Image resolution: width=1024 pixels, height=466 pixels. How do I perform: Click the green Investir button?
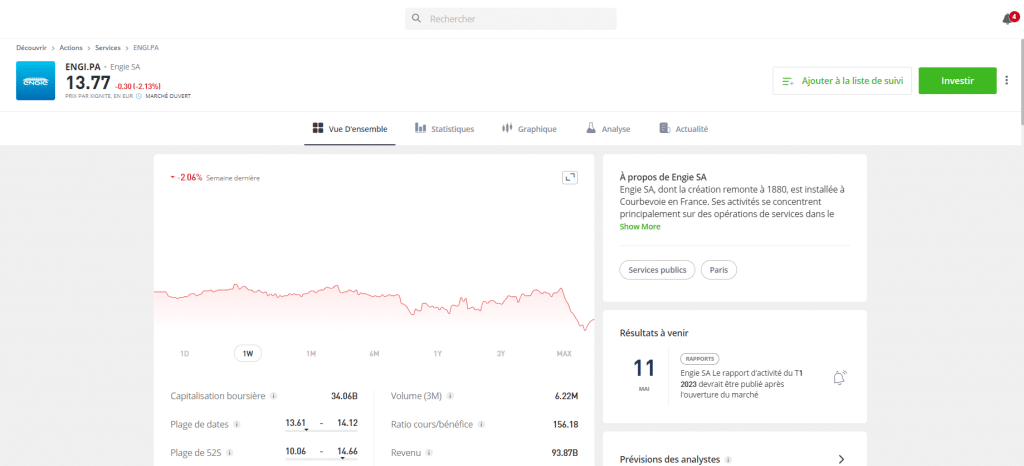tap(957, 81)
